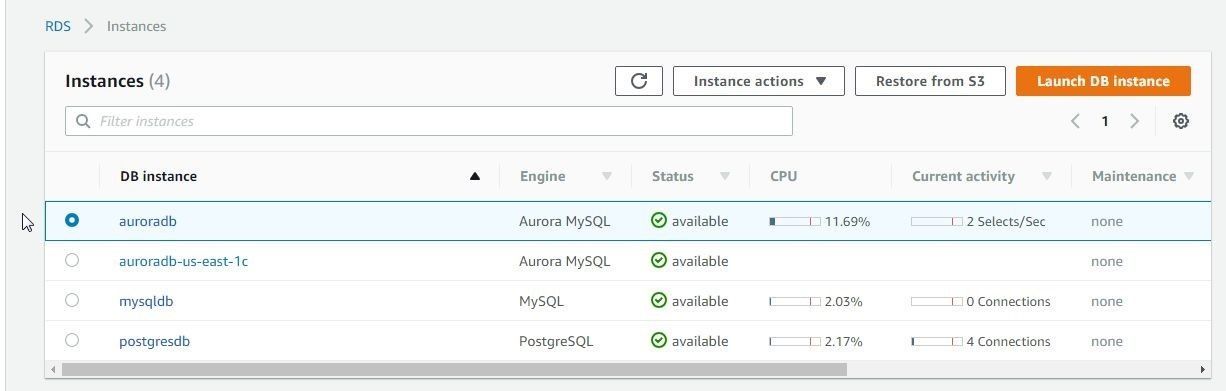The height and width of the screenshot is (391, 1226).
Task: Focus the Filter instances search field
Action: [429, 121]
